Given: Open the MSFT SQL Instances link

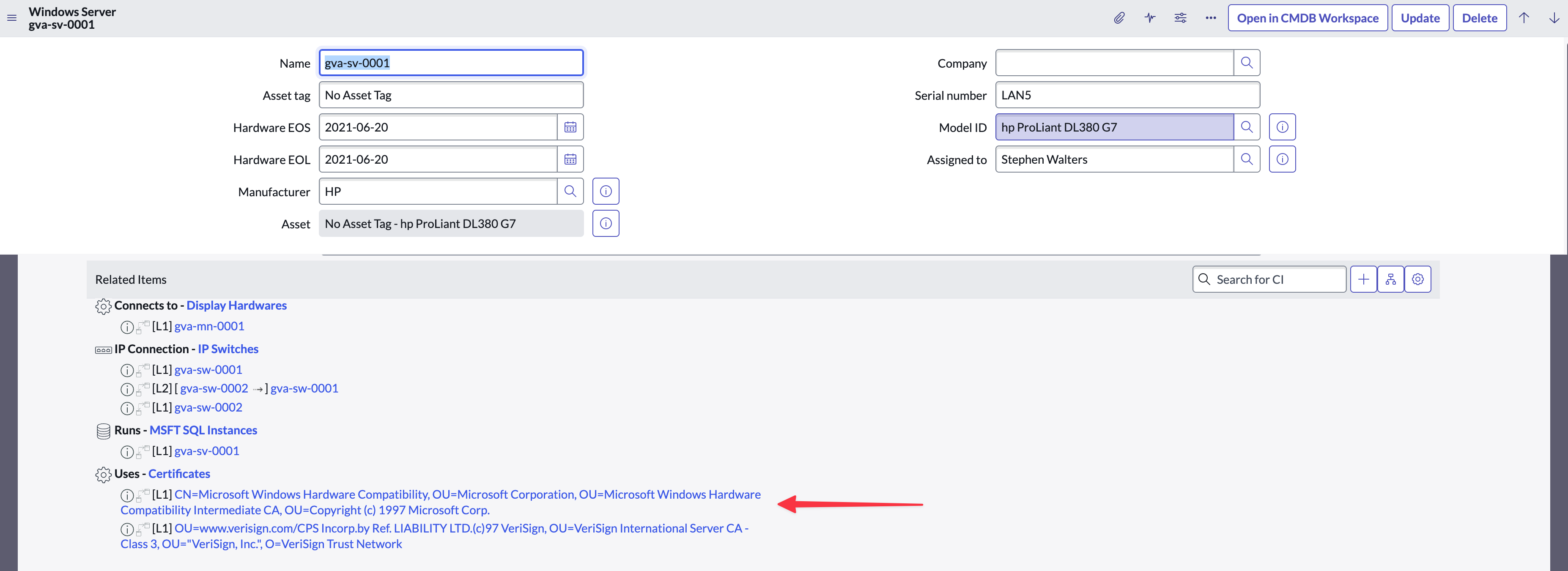Looking at the screenshot, I should coord(203,431).
